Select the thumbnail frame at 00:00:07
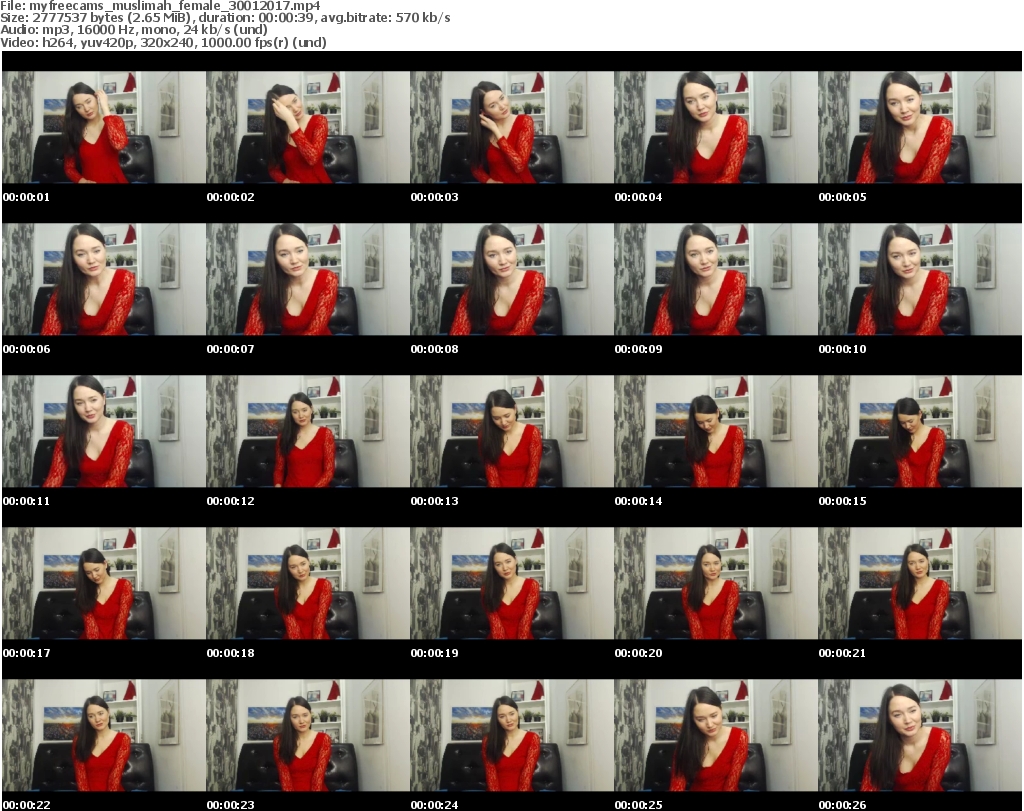This screenshot has height=811, width=1024. coord(308,279)
